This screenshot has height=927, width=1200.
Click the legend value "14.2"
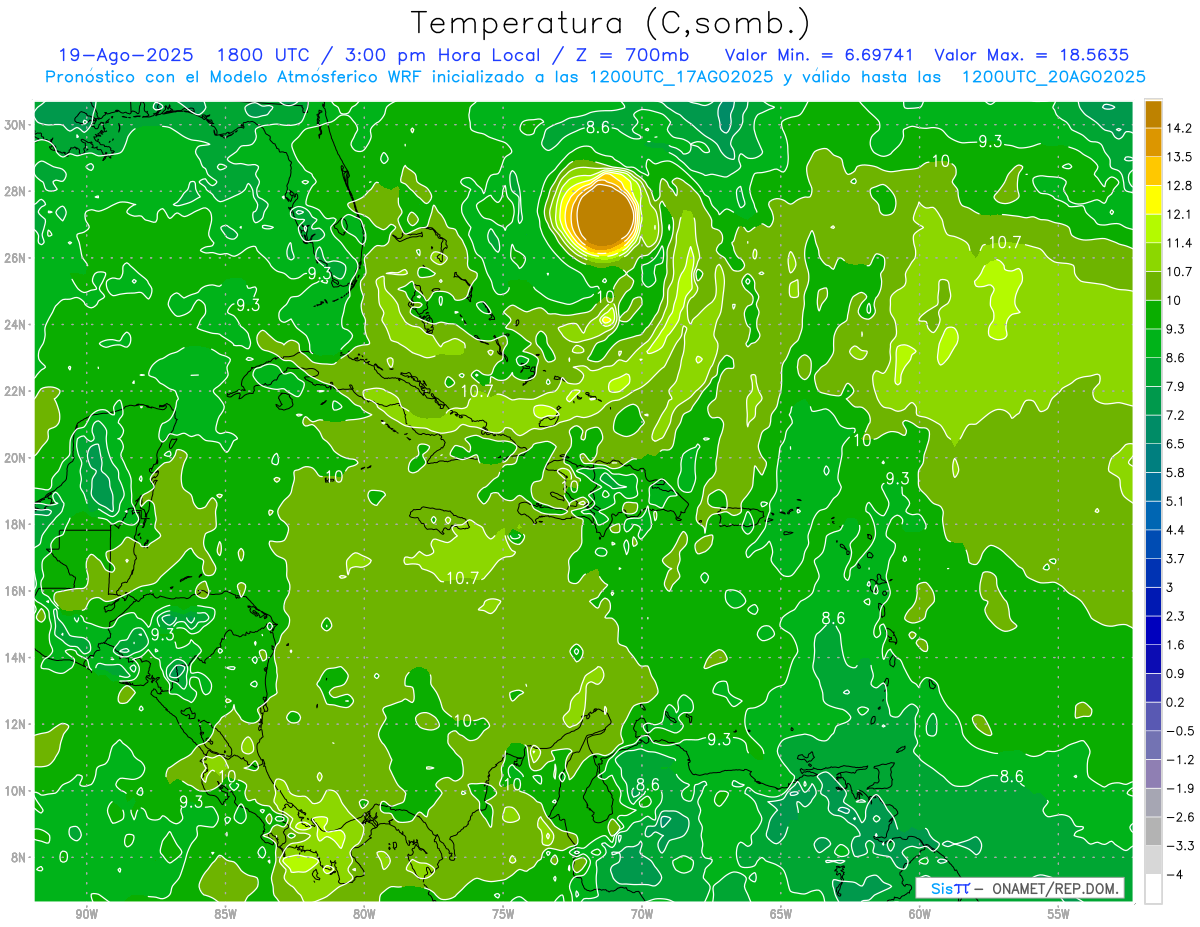(1179, 128)
